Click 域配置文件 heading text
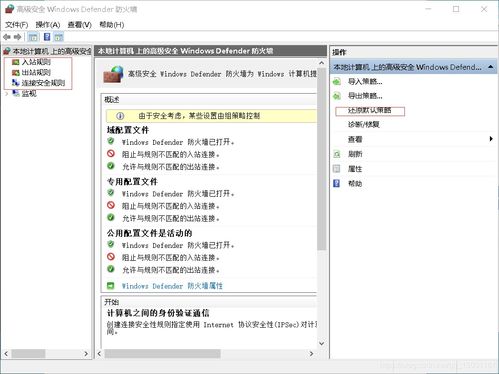The image size is (499, 374). 128,130
